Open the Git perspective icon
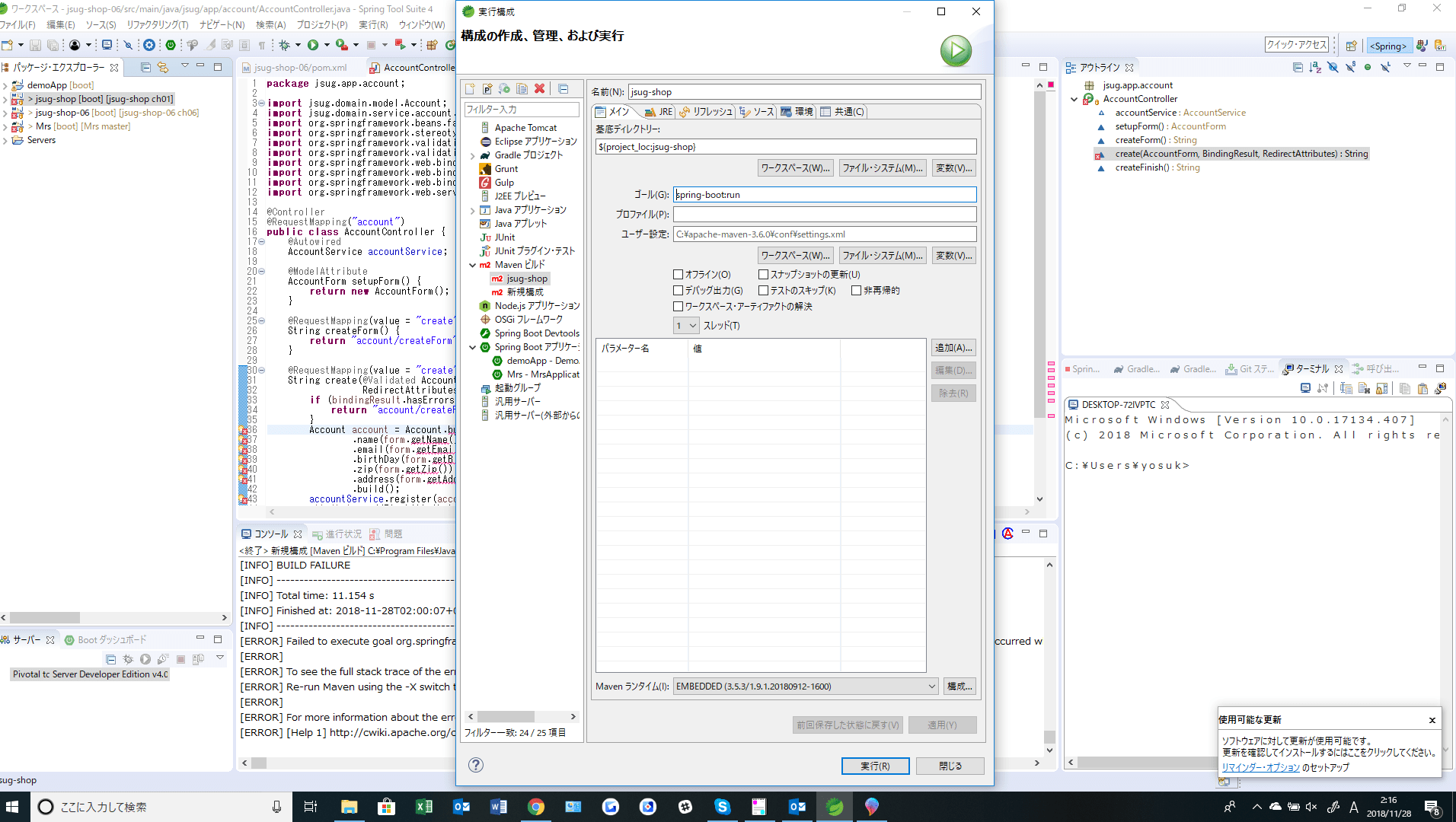 coord(1440,46)
